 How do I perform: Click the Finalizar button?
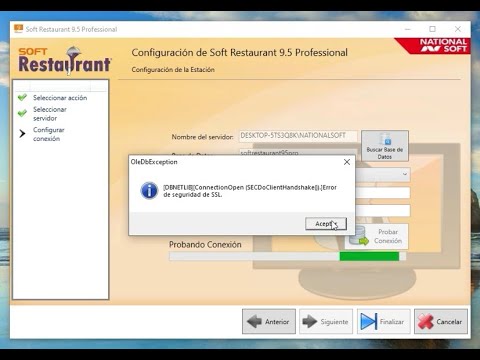383,321
